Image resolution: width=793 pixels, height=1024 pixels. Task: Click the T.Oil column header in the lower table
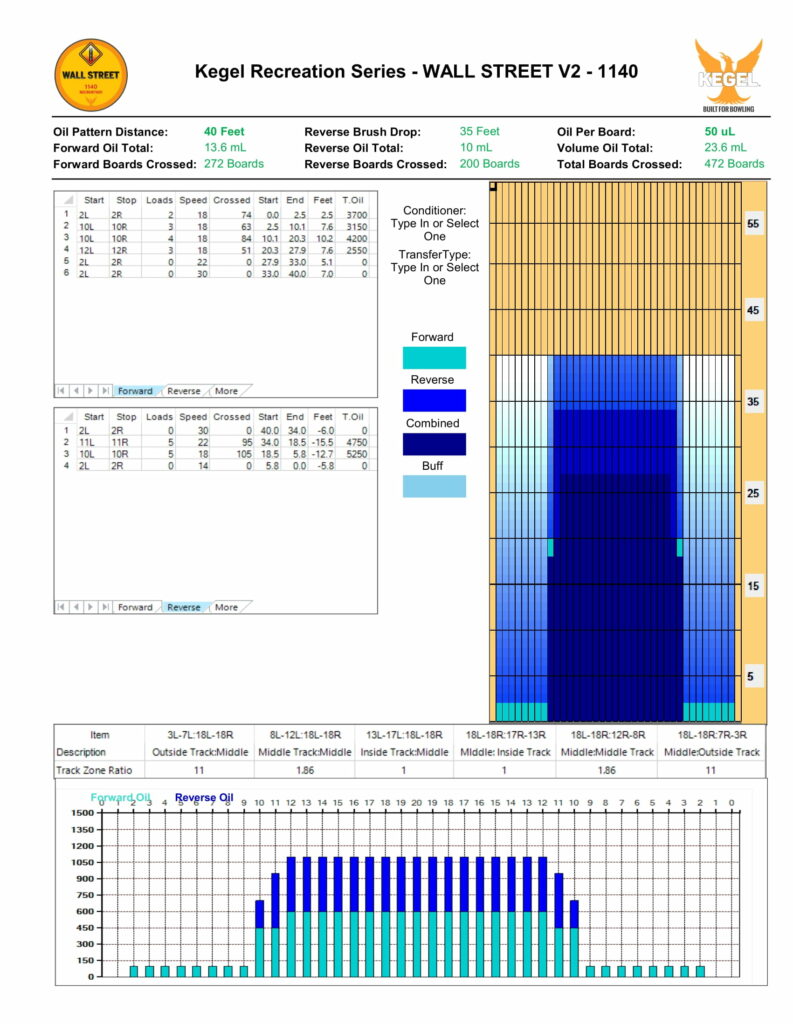(353, 416)
